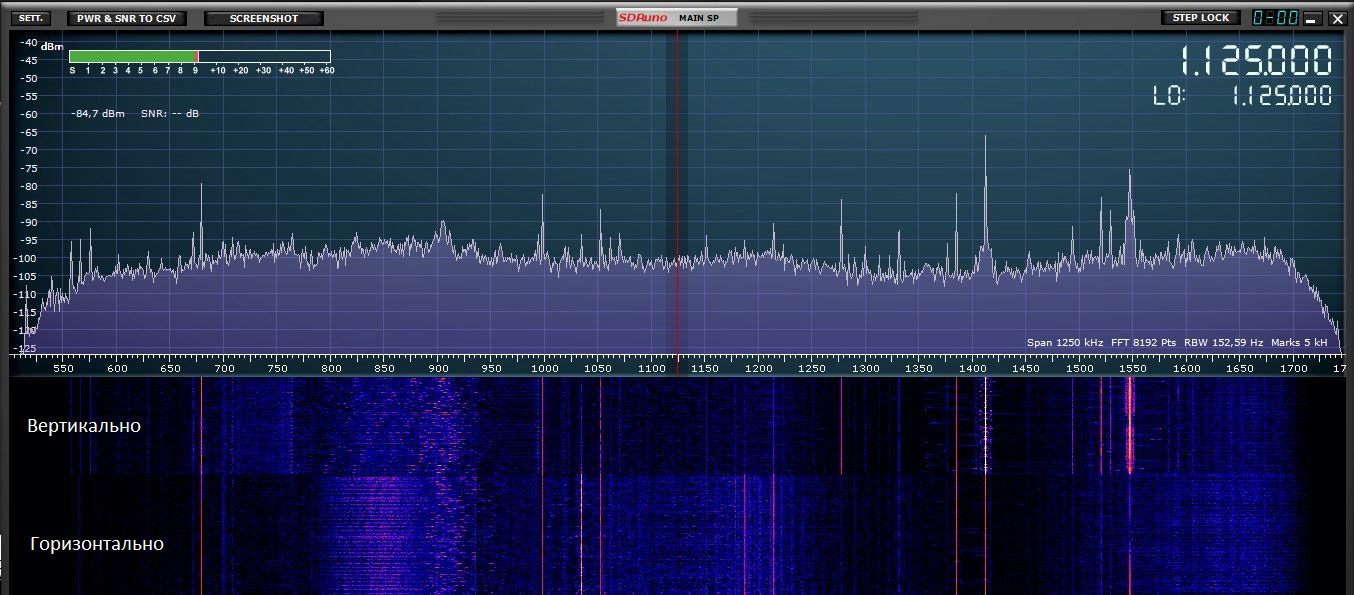Click the SDRuno MAIN SP title badge
The height and width of the screenshot is (595, 1354).
pyautogui.click(x=677, y=17)
